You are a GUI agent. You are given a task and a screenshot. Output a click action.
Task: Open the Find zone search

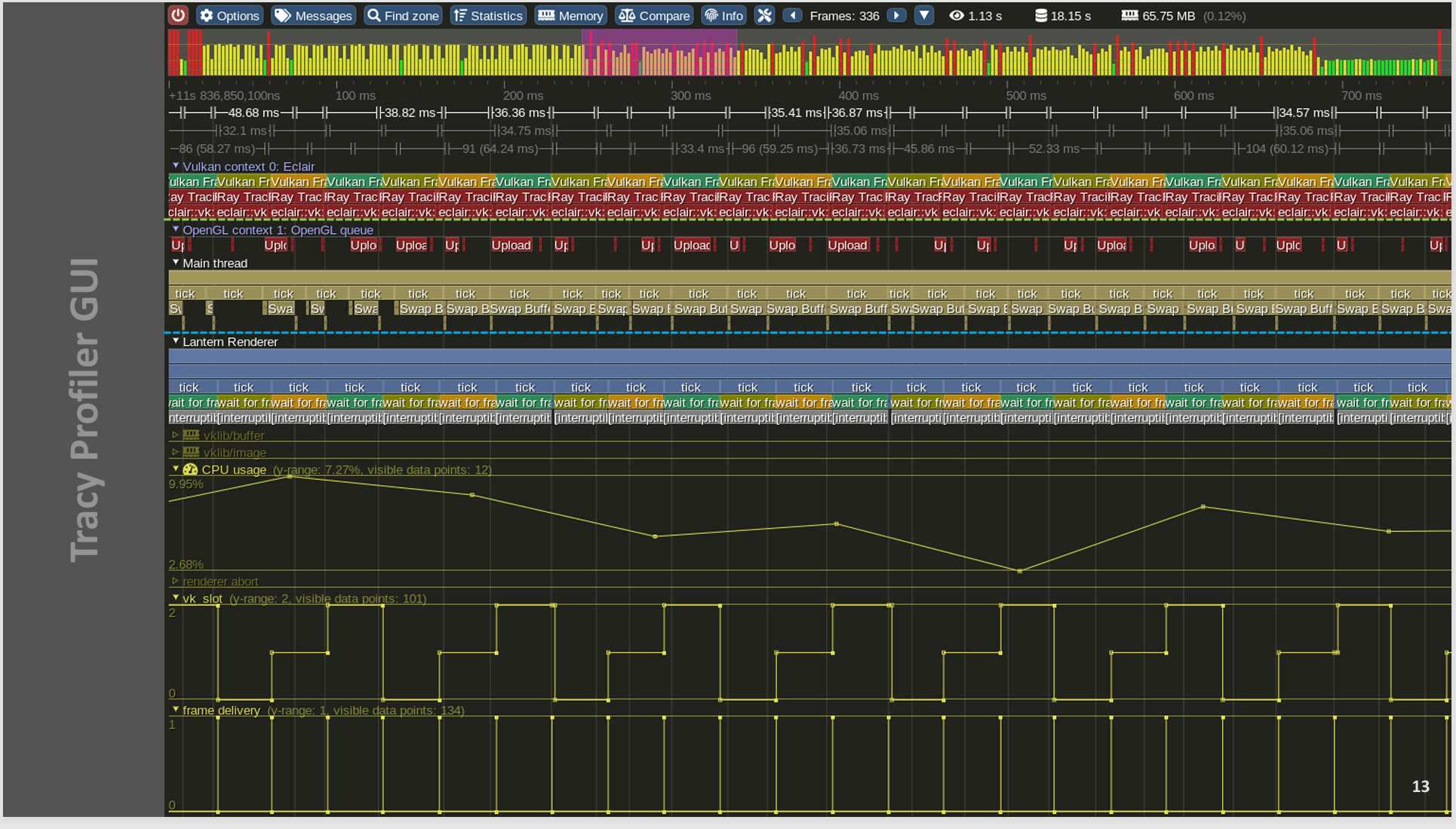click(x=403, y=15)
